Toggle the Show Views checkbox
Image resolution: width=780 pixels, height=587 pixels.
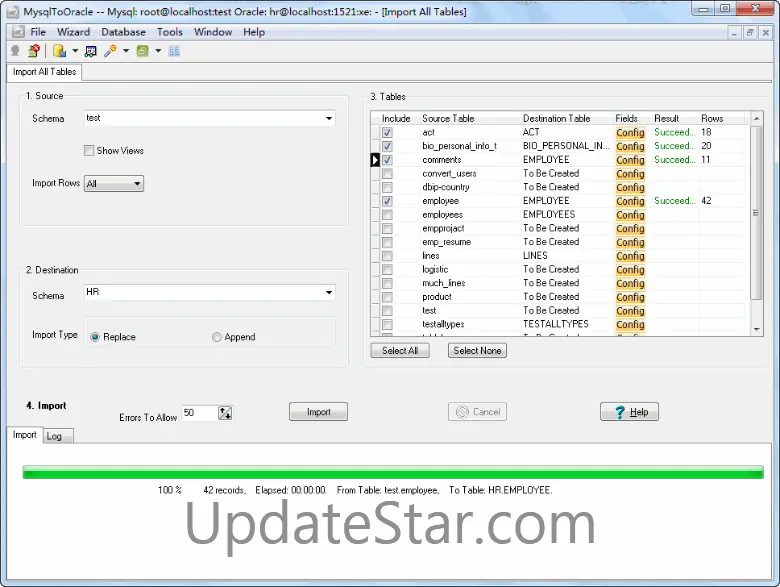click(x=89, y=150)
